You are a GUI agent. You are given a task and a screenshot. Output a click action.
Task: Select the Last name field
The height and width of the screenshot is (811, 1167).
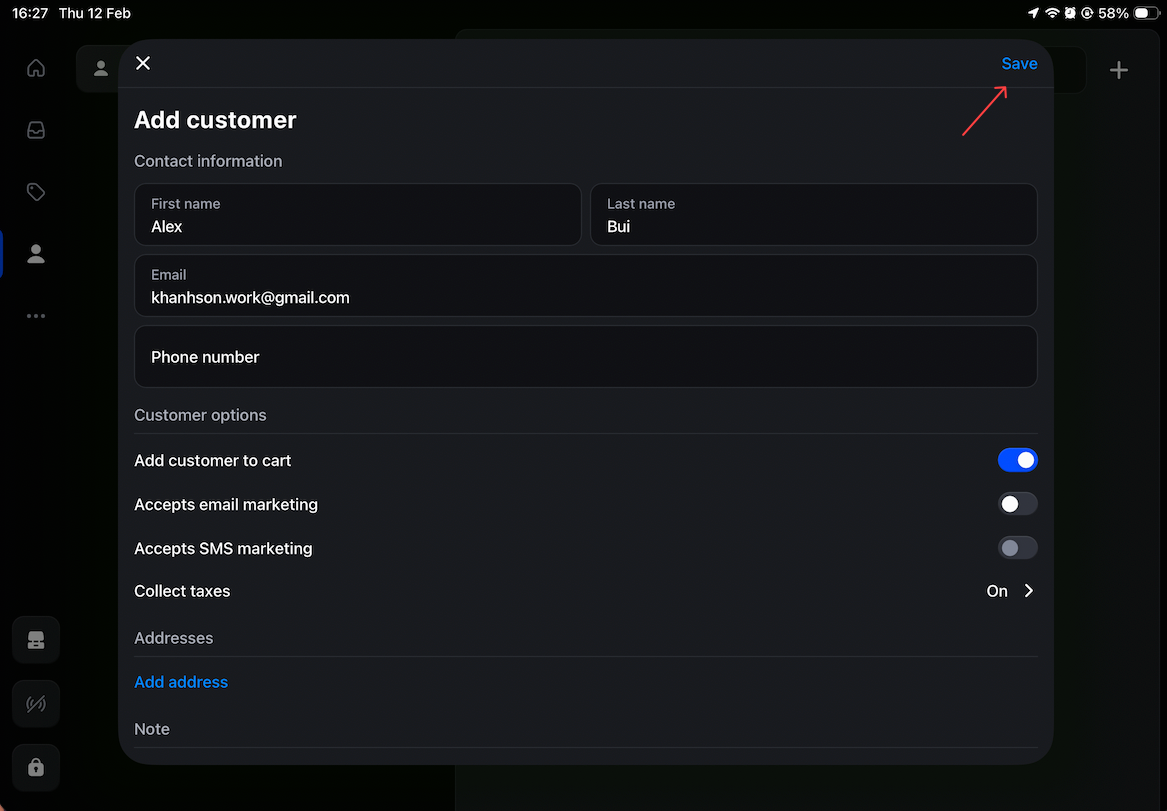813,215
